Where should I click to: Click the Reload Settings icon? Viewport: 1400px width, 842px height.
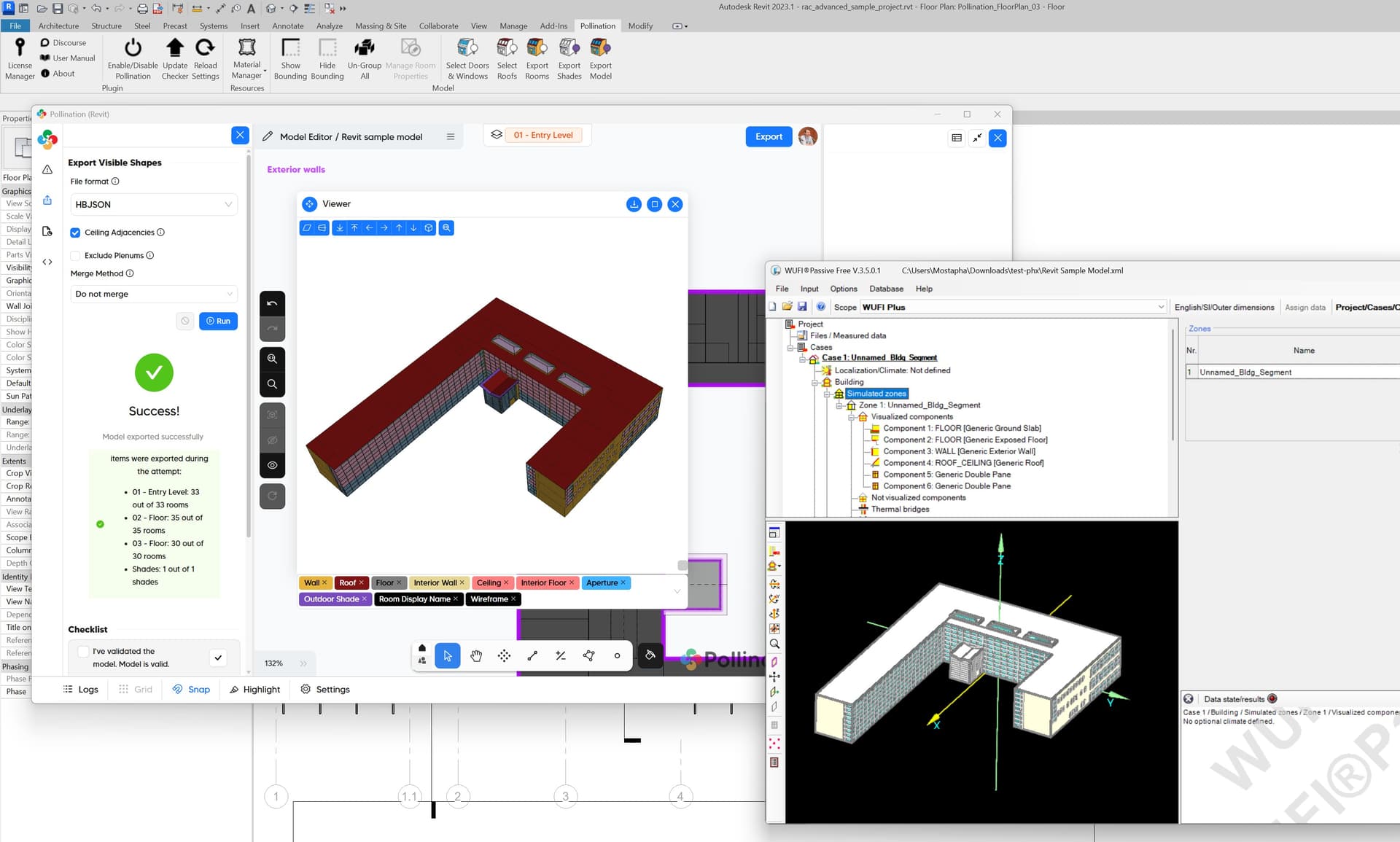coord(205,49)
